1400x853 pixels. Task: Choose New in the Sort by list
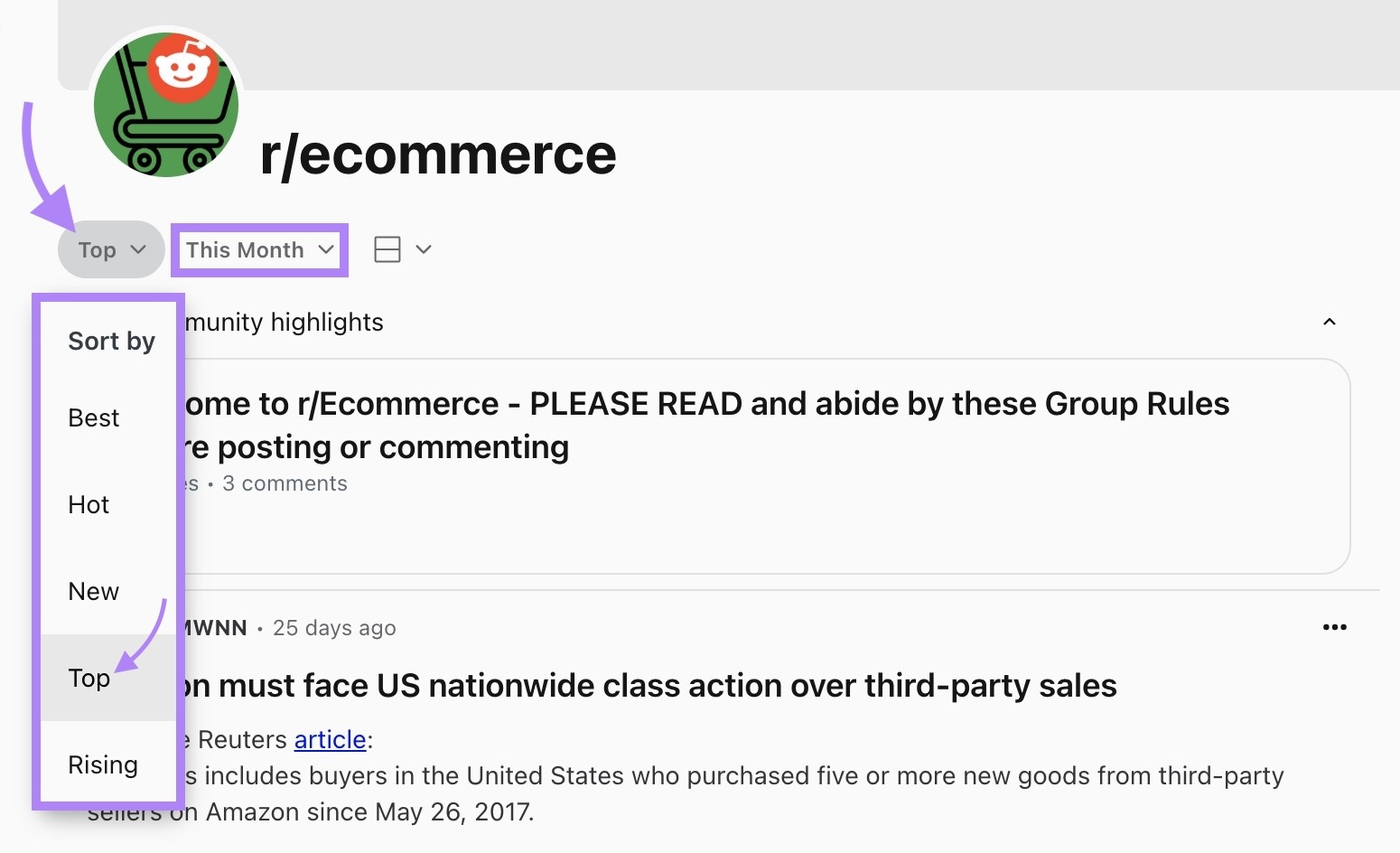93,591
